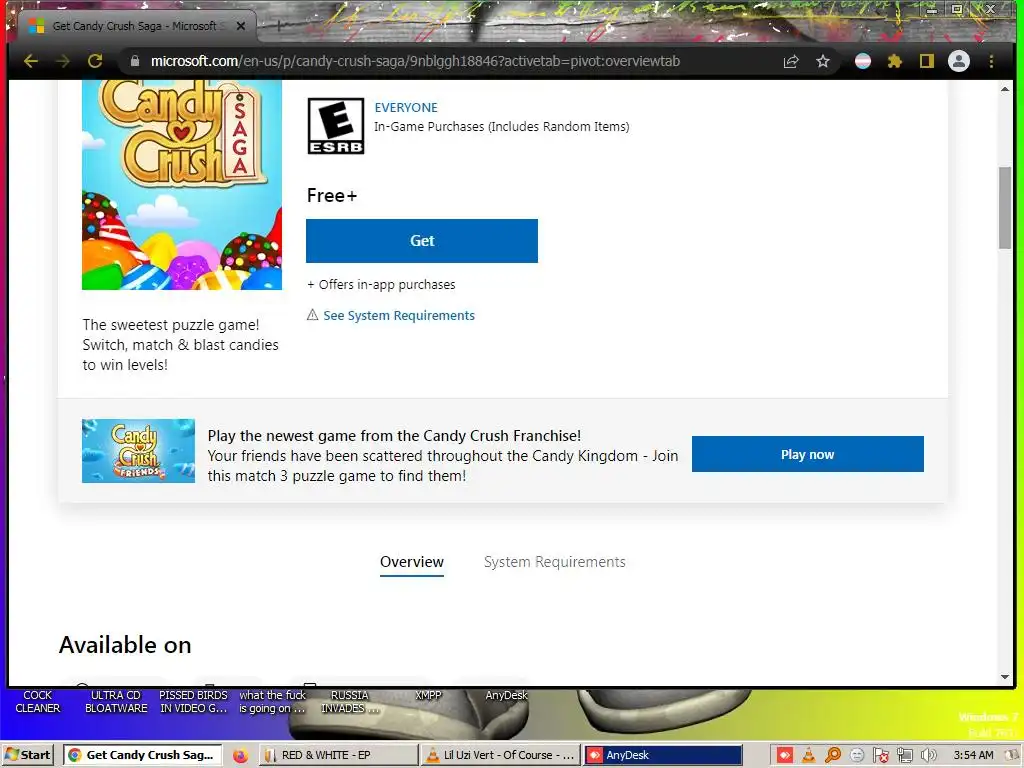Open the Lil Uzi Vert VLC taskbar item
1024x768 pixels.
pyautogui.click(x=500, y=755)
